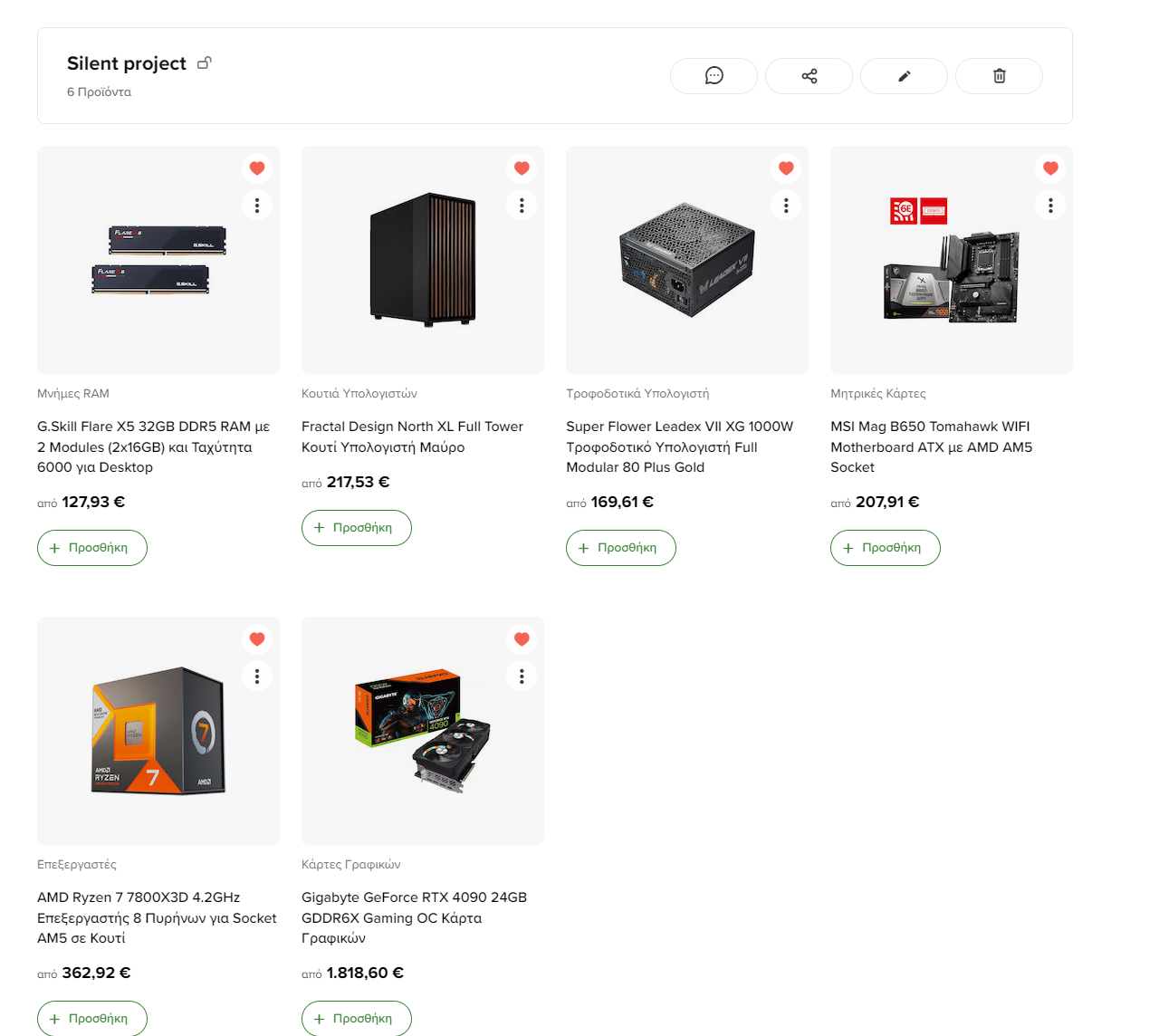Viewport: 1159px width, 1036px height.
Task: Add MSI Mag B650 Tomahawk with Προσθήκη
Action: click(x=886, y=548)
